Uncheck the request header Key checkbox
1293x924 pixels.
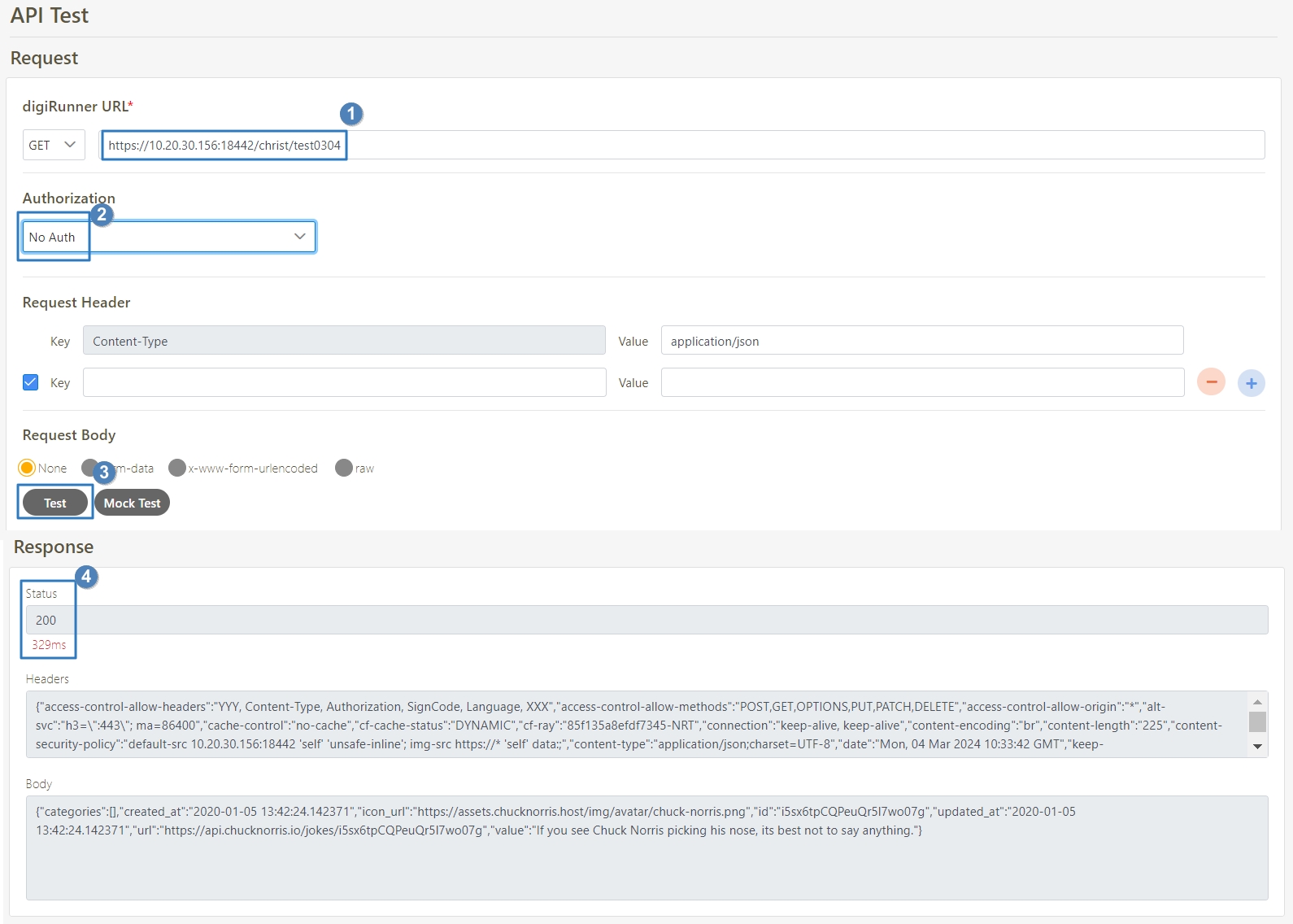31,382
